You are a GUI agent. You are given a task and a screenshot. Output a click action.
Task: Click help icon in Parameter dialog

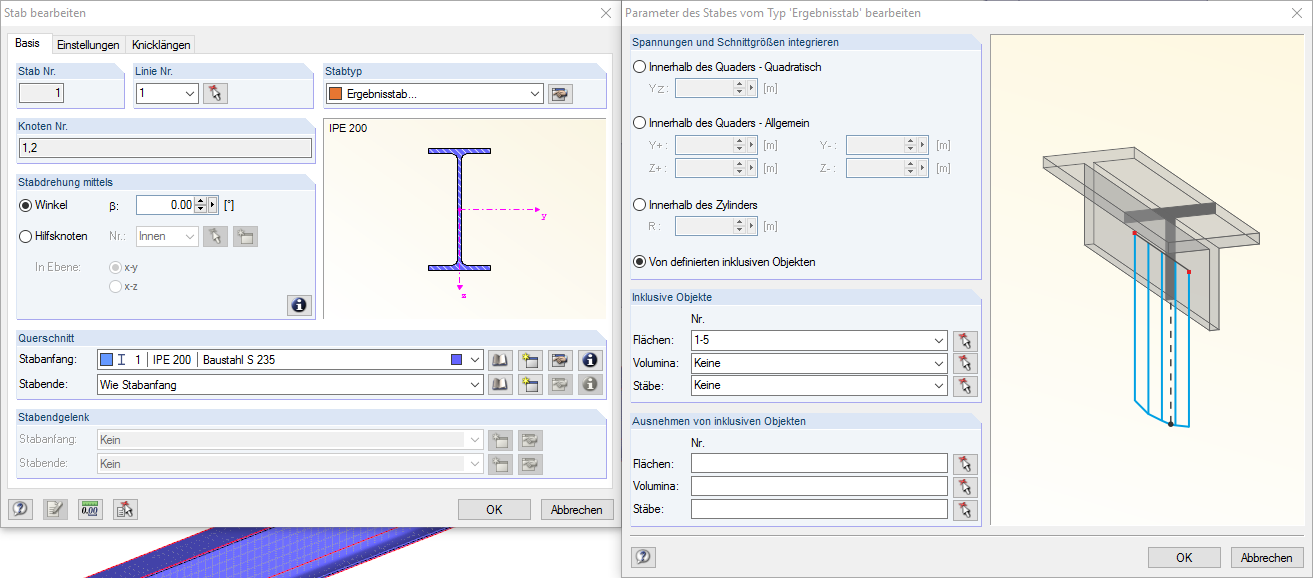pyautogui.click(x=644, y=557)
